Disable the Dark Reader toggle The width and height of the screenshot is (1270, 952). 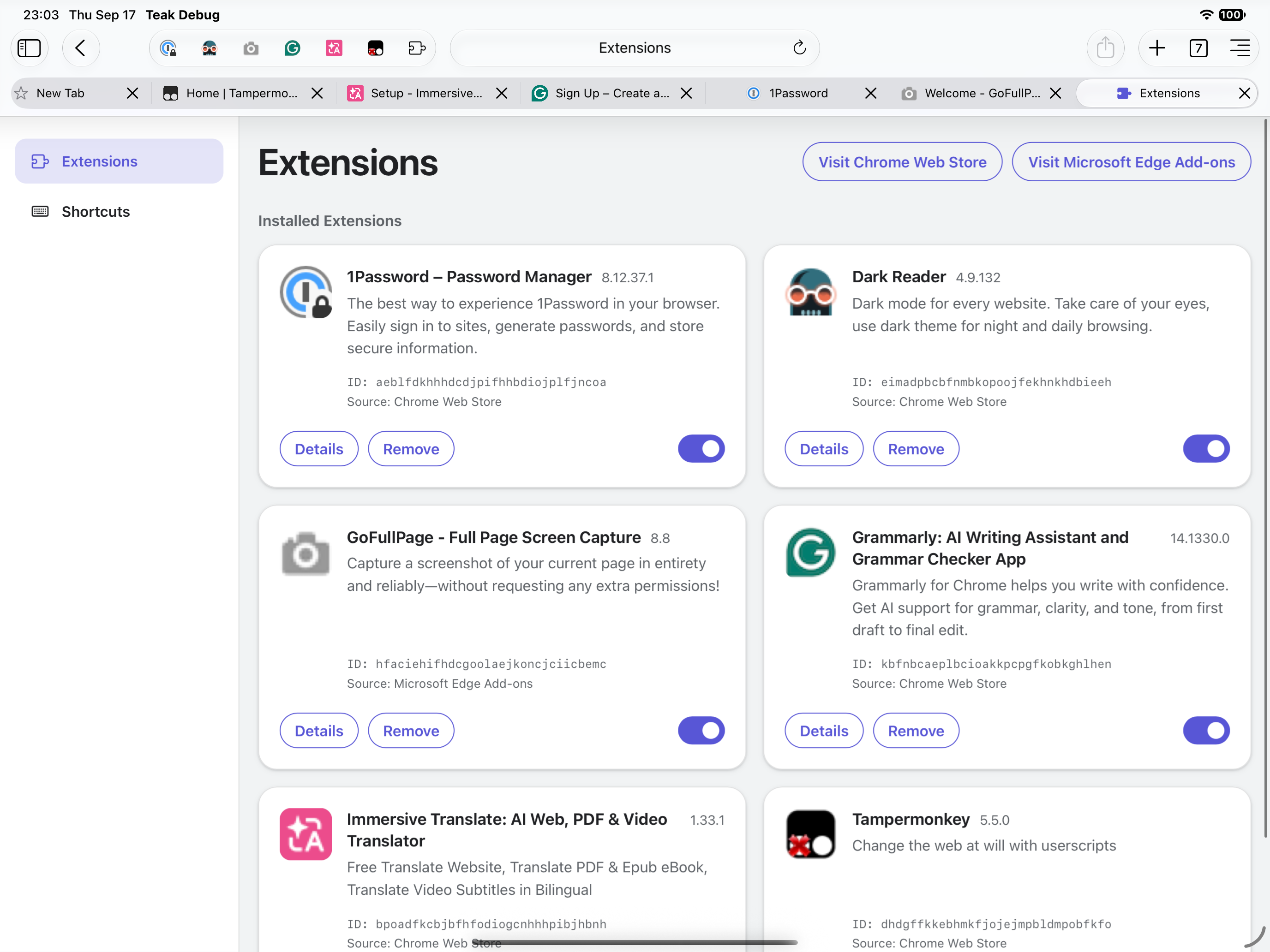(1206, 449)
